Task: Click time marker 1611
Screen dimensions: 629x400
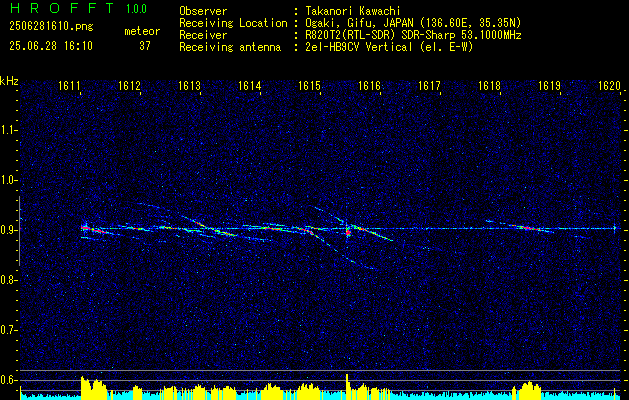Action: click(69, 85)
